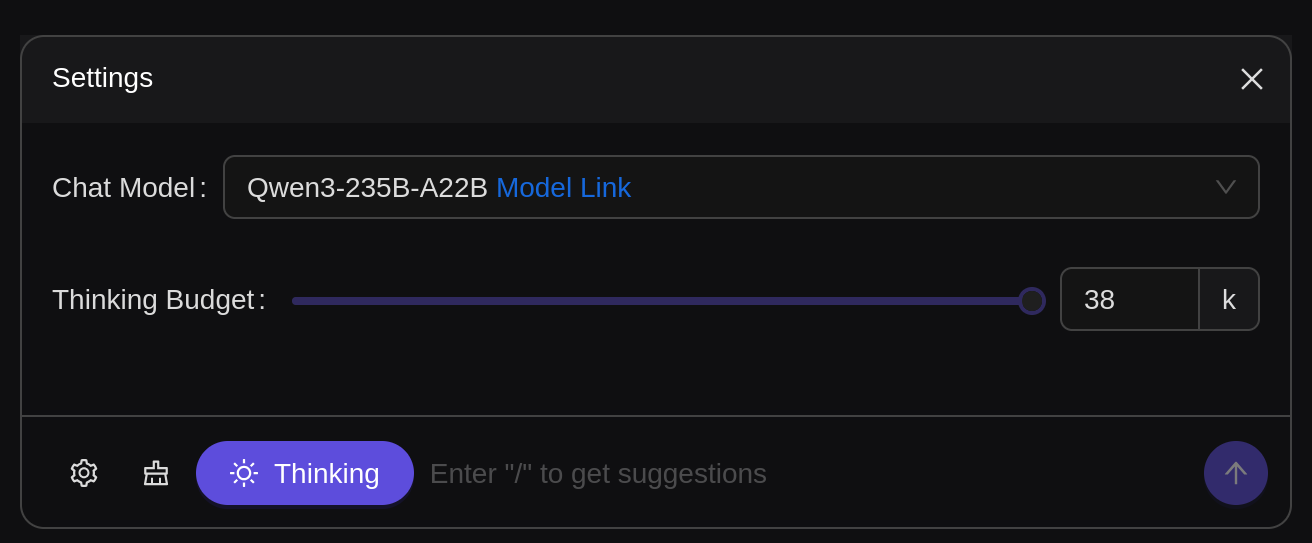Image resolution: width=1312 pixels, height=543 pixels.
Task: Focus the Thinking Budget value field showing 38
Action: (1130, 299)
